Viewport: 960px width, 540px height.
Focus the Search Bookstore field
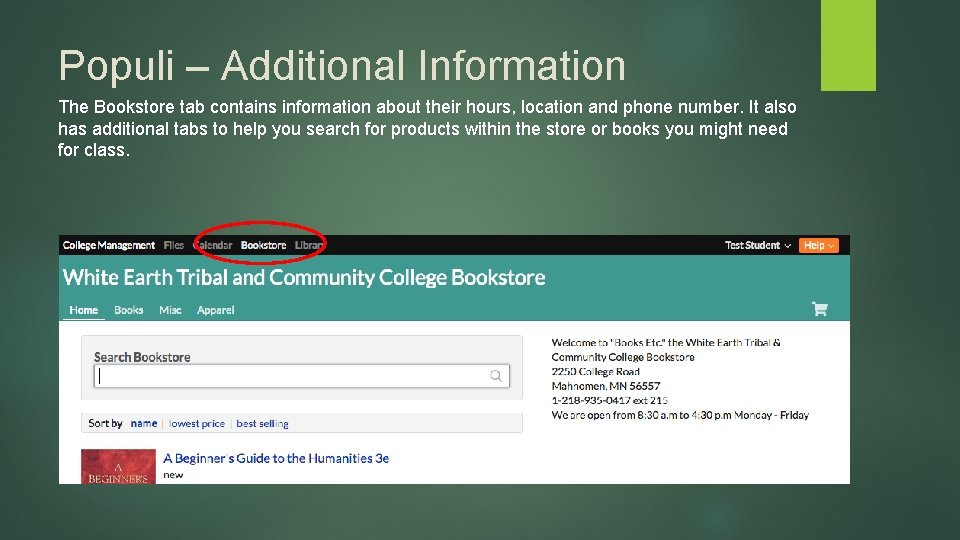point(302,376)
